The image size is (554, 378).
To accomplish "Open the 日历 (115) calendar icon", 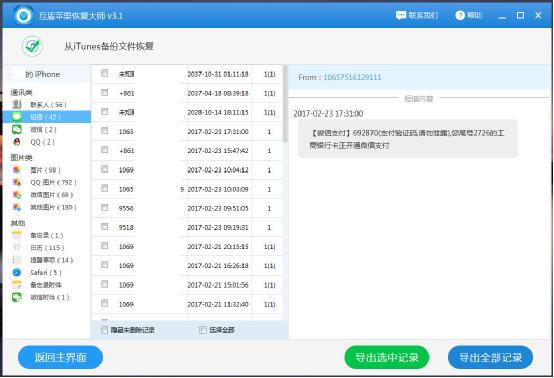I will coord(17,247).
